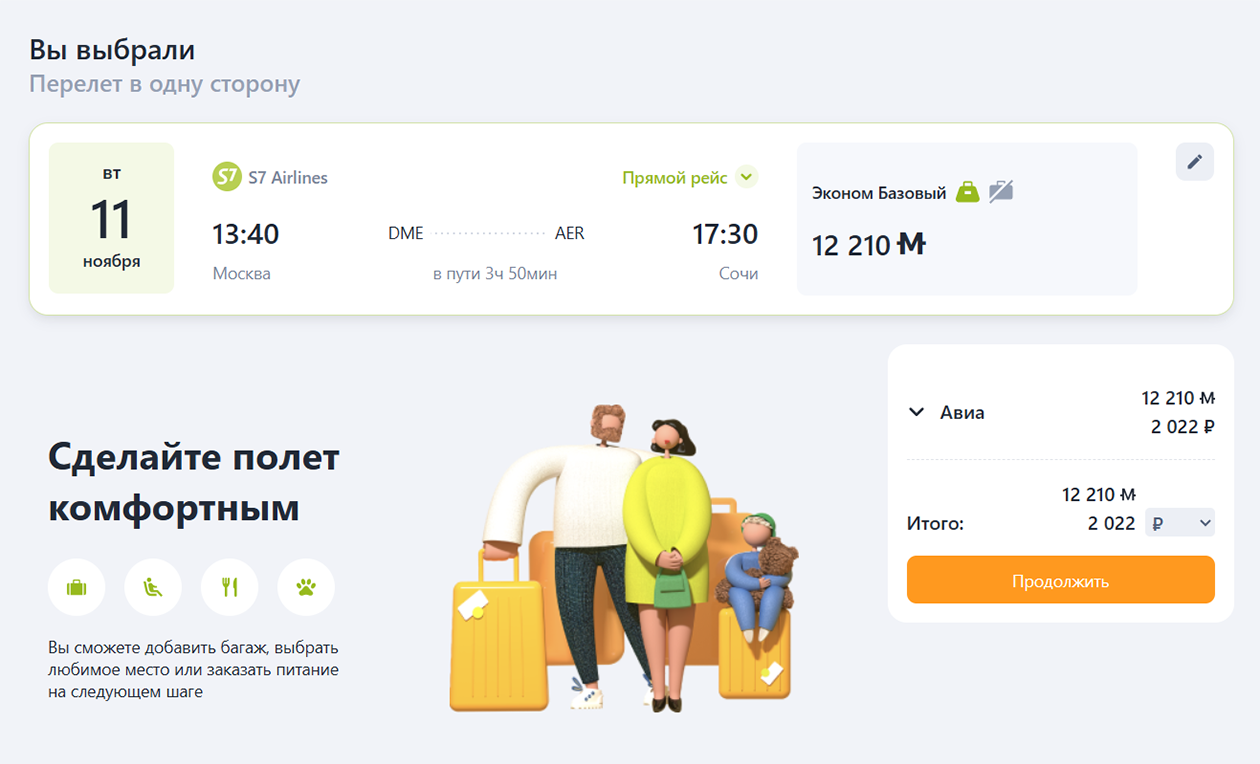Select the suitcase baggage round icon
The width and height of the screenshot is (1260, 764).
click(x=77, y=587)
